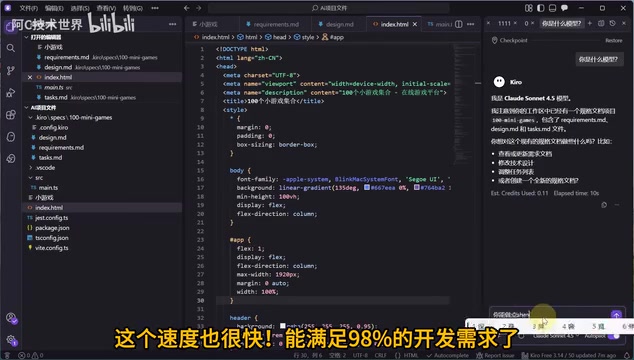Image resolution: width=634 pixels, height=360 pixels.
Task: Open Manage gear icon in activity bar
Action: (x=11, y=340)
